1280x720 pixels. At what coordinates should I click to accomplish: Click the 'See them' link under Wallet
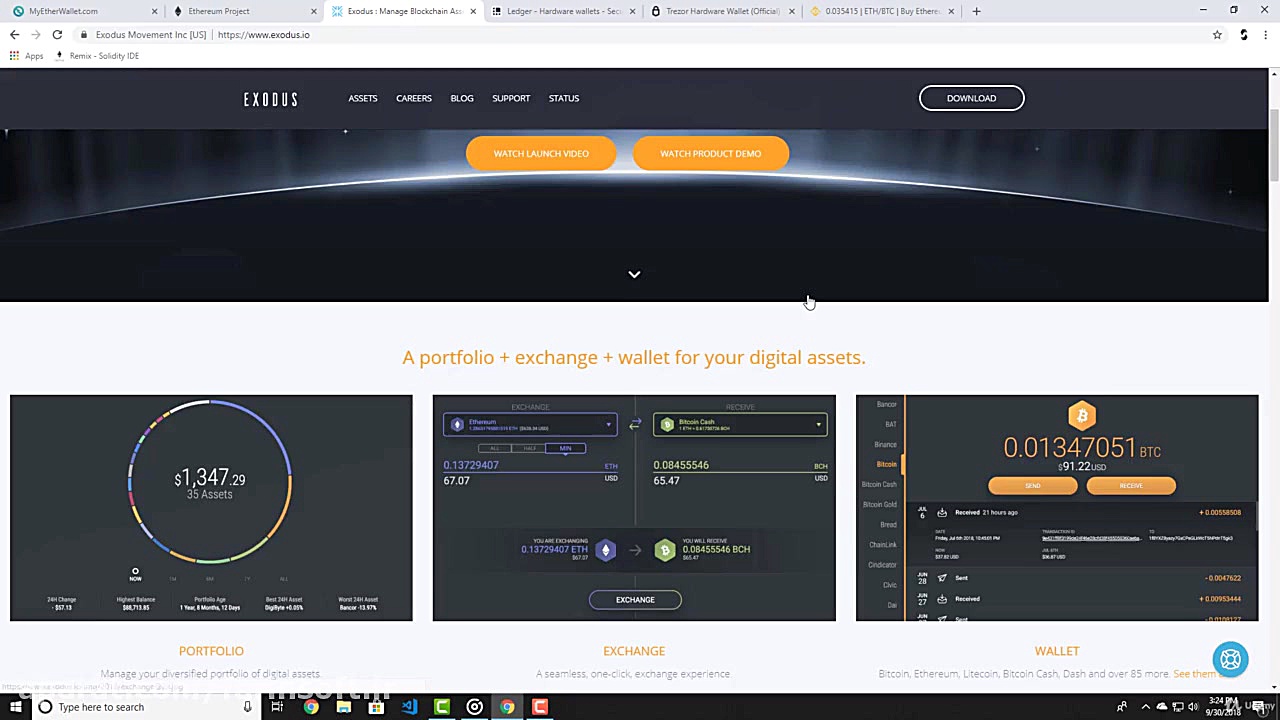coord(1195,674)
